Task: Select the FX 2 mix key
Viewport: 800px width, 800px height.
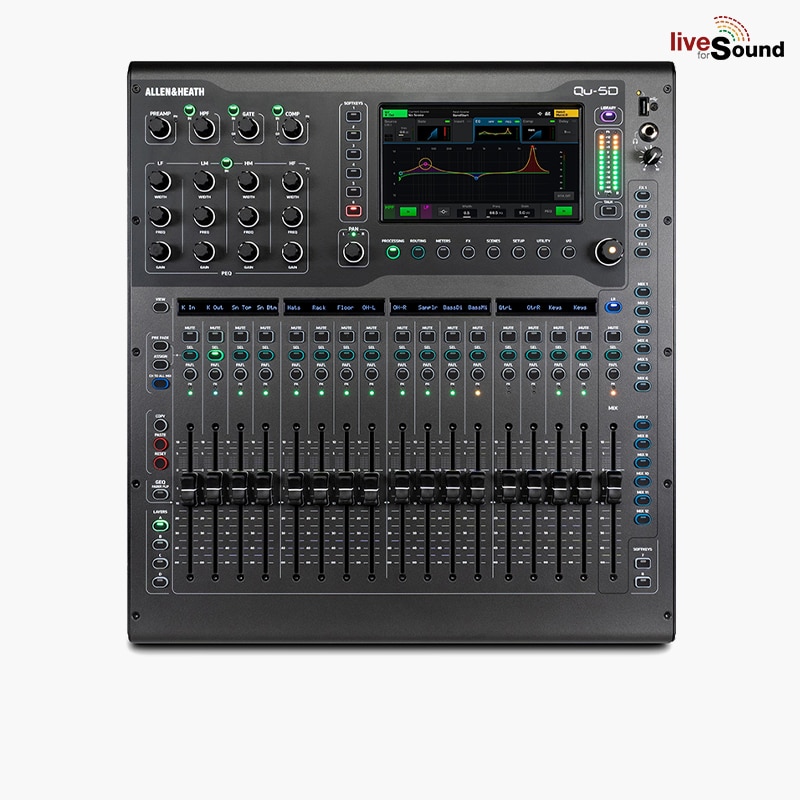Action: (x=642, y=214)
